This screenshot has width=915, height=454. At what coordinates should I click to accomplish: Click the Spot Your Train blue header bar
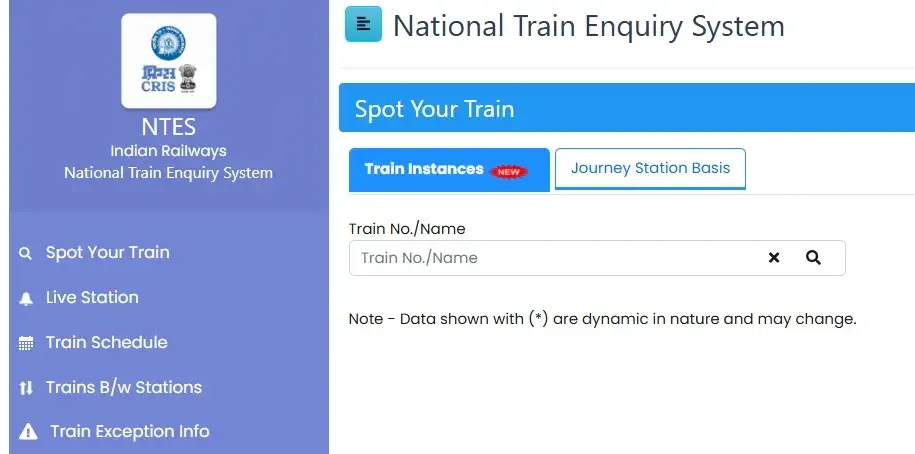coord(627,108)
